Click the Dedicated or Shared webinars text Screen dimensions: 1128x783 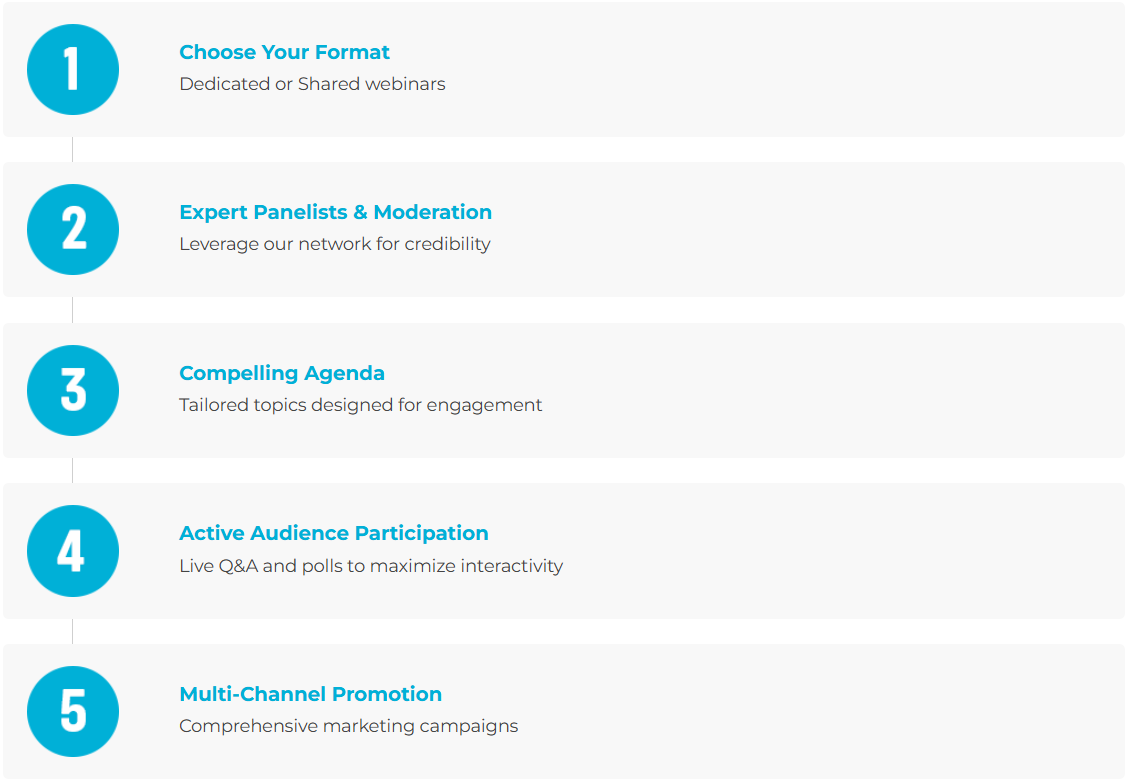[x=312, y=84]
